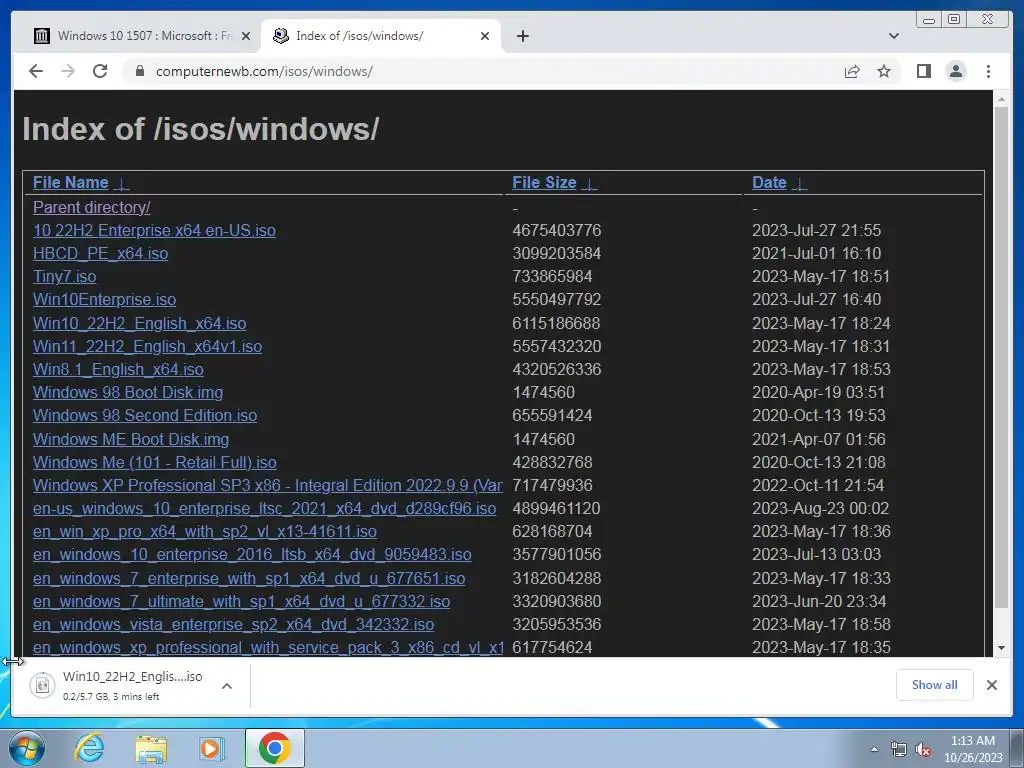Viewport: 1024px width, 768px height.
Task: Open the Windows Start menu
Action: click(x=27, y=748)
